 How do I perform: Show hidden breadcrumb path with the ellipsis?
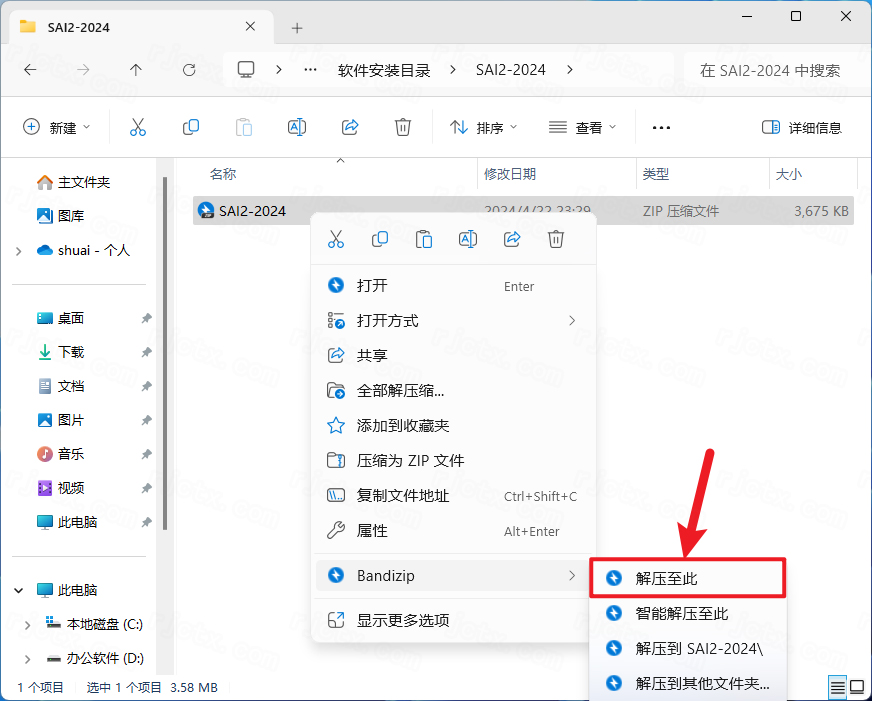pyautogui.click(x=310, y=70)
